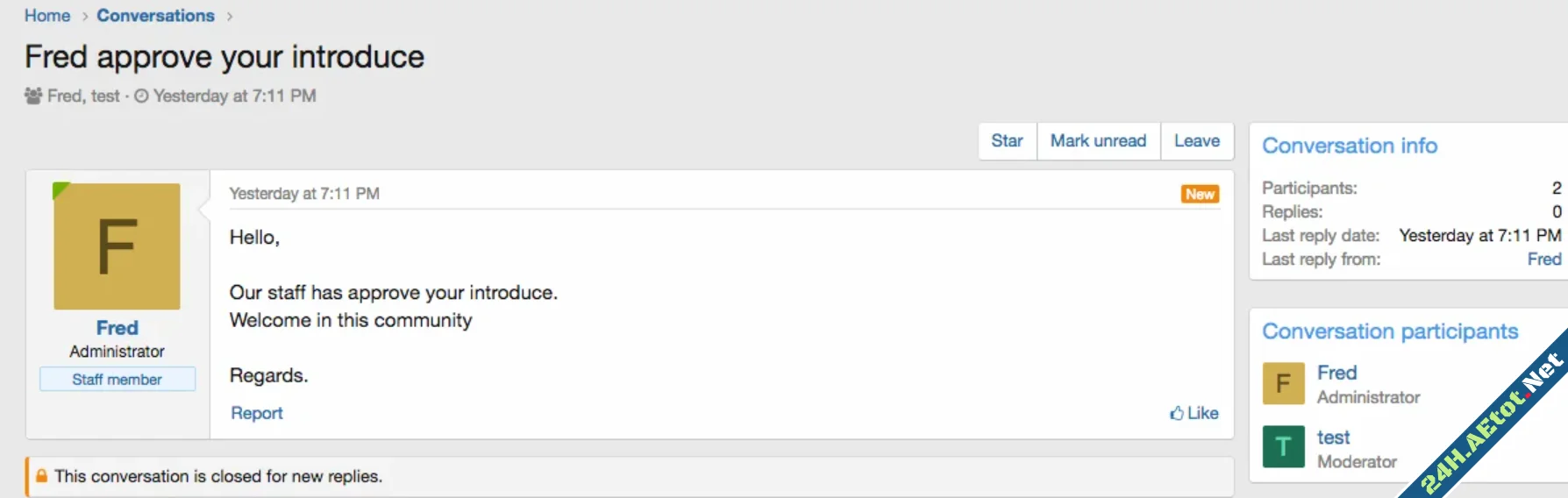This screenshot has height=498, width=1568.
Task: Click Fred's small avatar in participants list
Action: [1283, 383]
